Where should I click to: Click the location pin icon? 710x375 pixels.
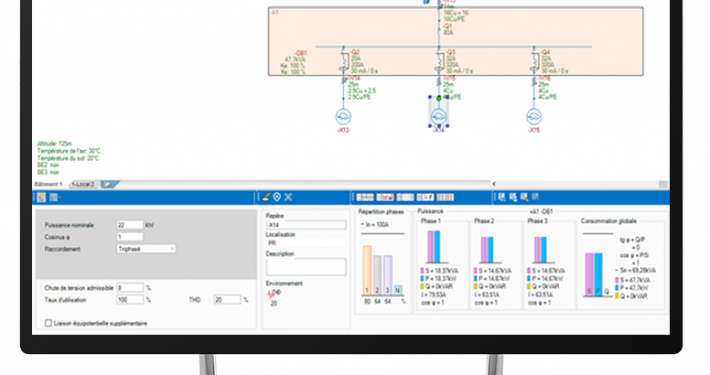[x=277, y=197]
